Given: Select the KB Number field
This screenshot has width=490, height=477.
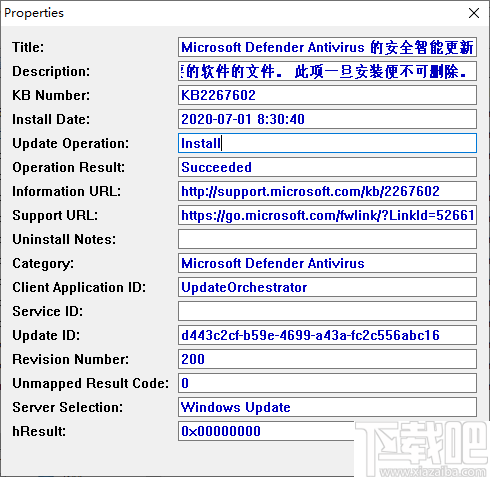Looking at the screenshot, I should coord(327,95).
